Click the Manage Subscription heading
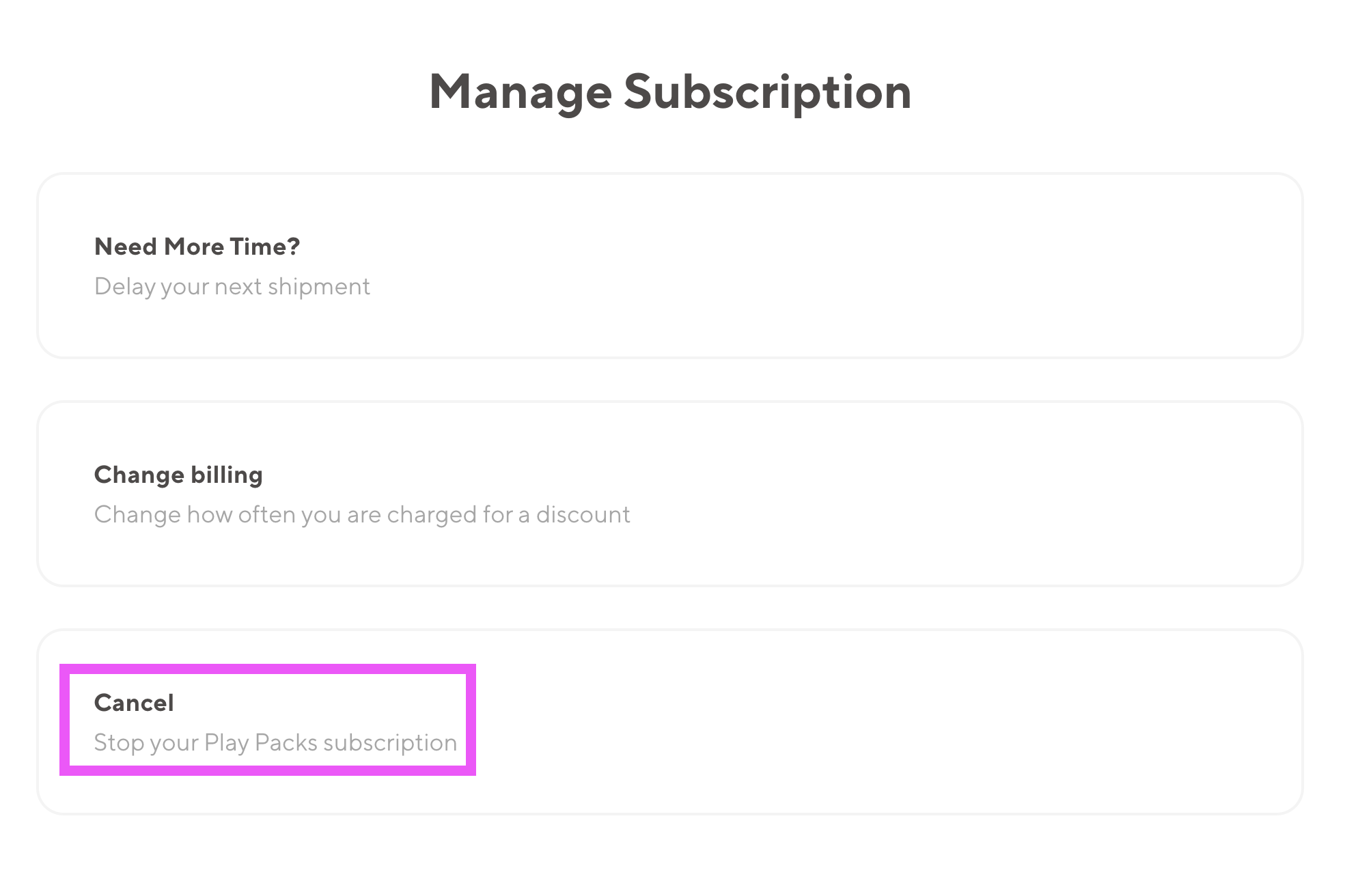Viewport: 1345px width, 896px height. (x=670, y=92)
